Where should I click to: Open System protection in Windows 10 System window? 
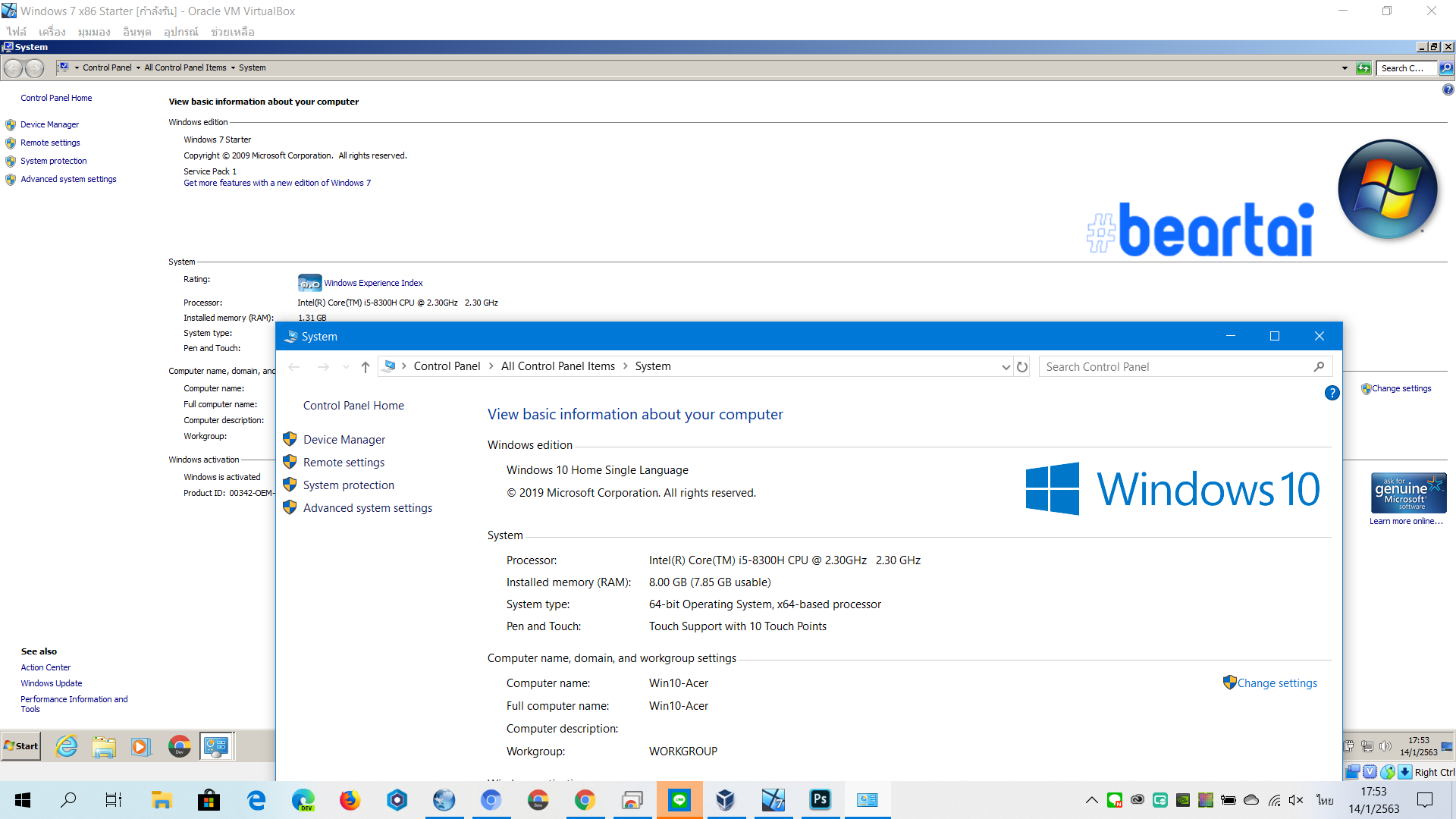coord(349,485)
